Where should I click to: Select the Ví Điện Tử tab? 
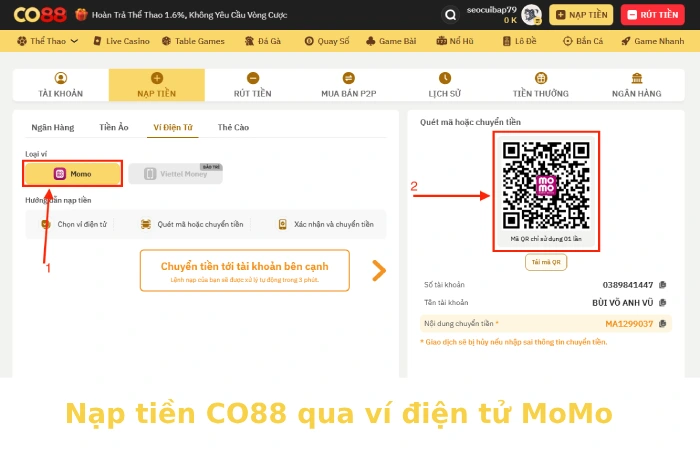[173, 127]
